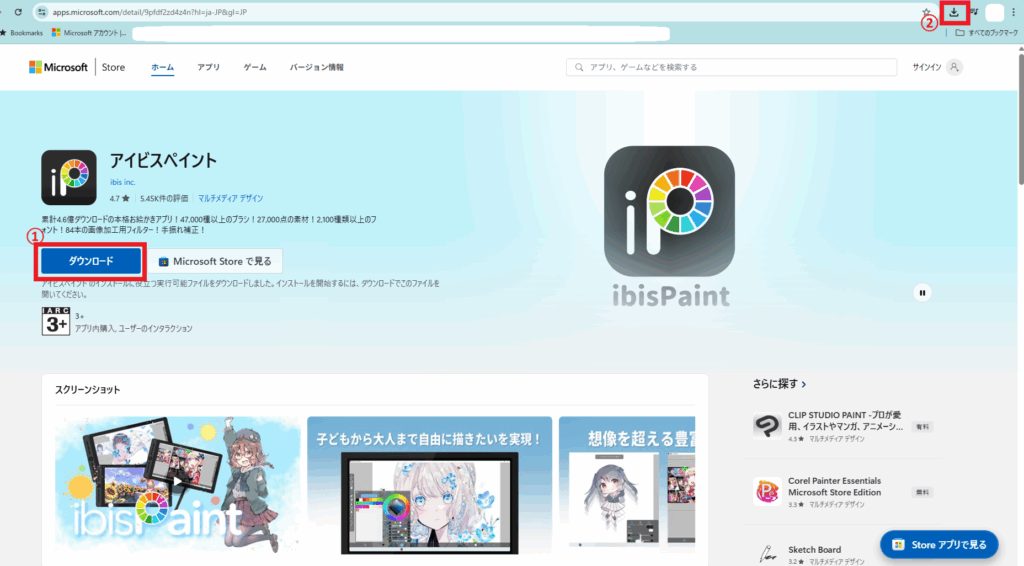Click the スクリーンショット section heading

click(88, 390)
